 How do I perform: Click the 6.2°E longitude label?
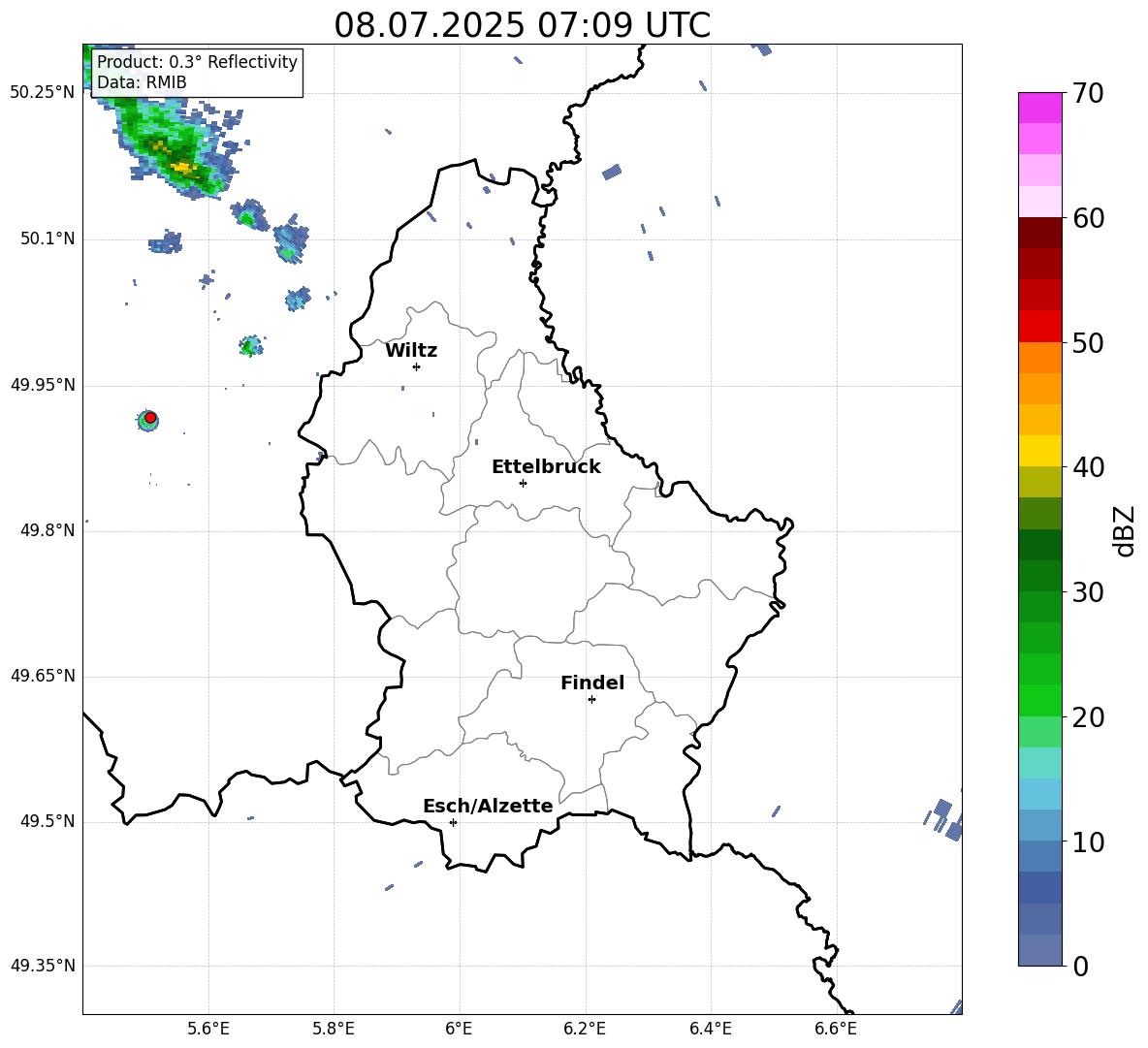585,1029
